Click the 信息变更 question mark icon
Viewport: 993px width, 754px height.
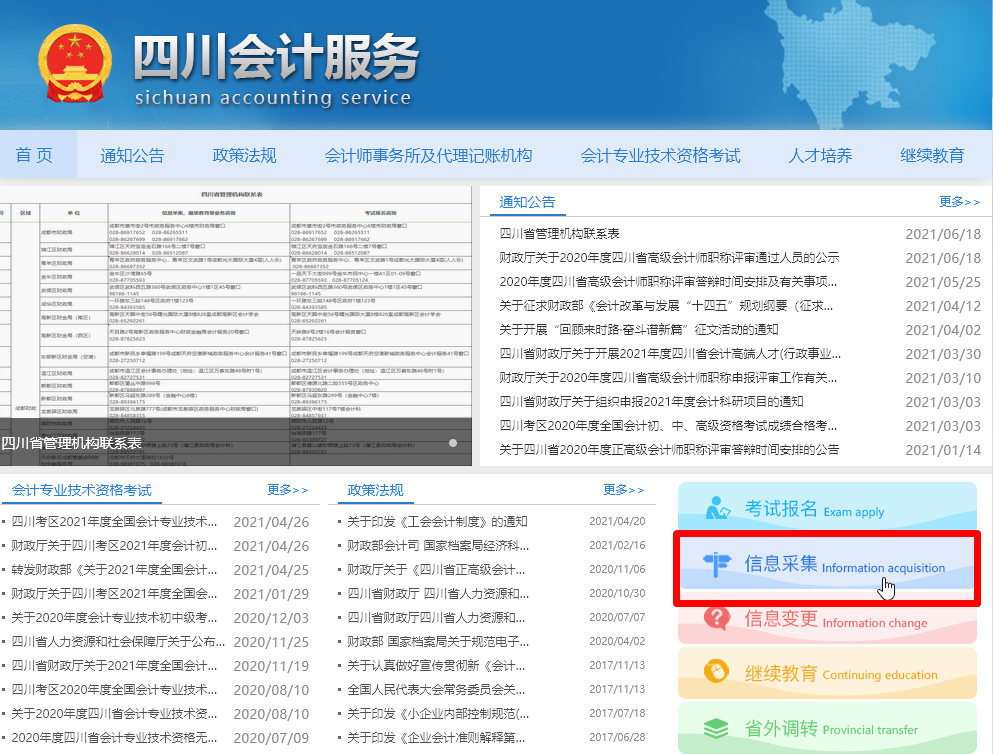tap(717, 618)
